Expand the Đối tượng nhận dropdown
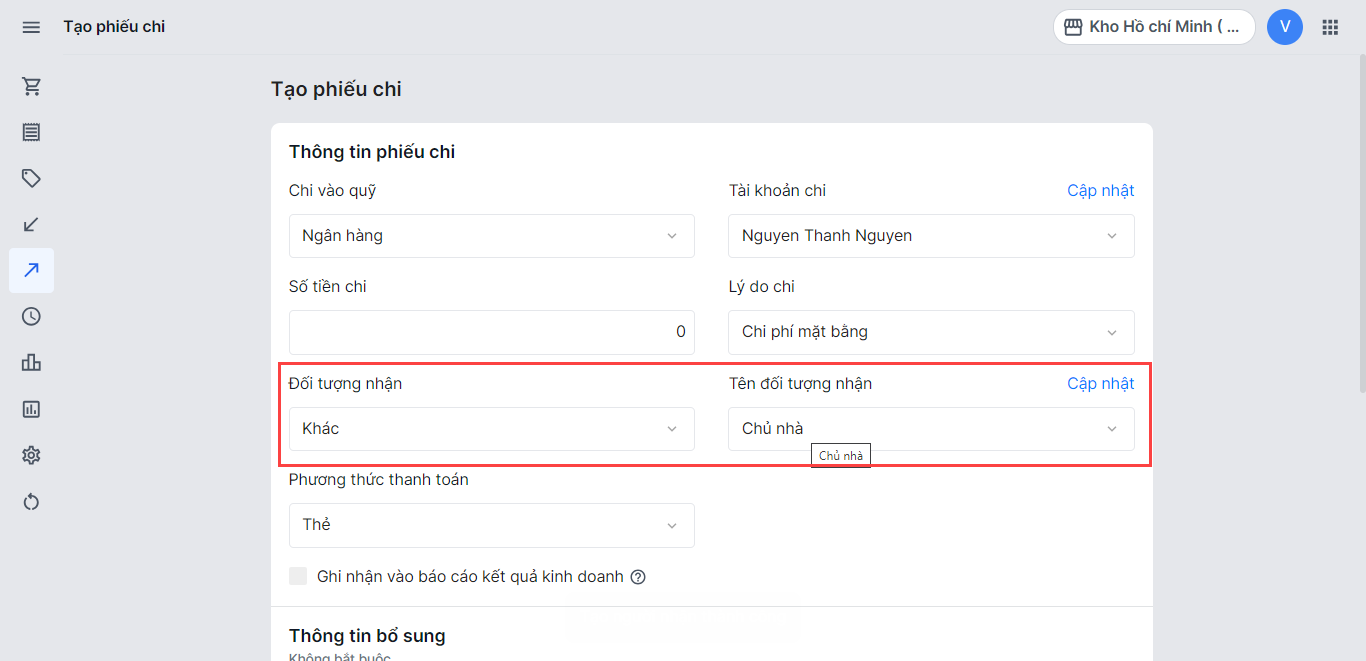 click(x=491, y=429)
